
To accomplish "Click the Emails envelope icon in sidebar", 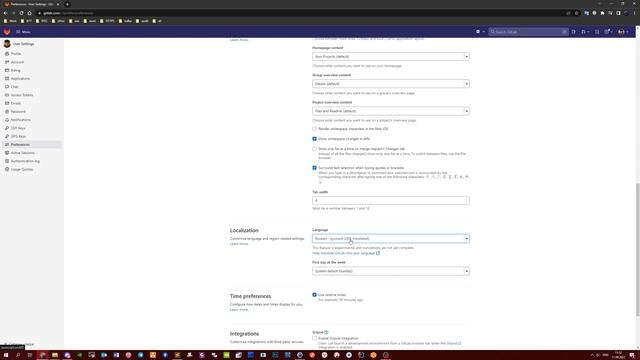I will click(7, 103).
